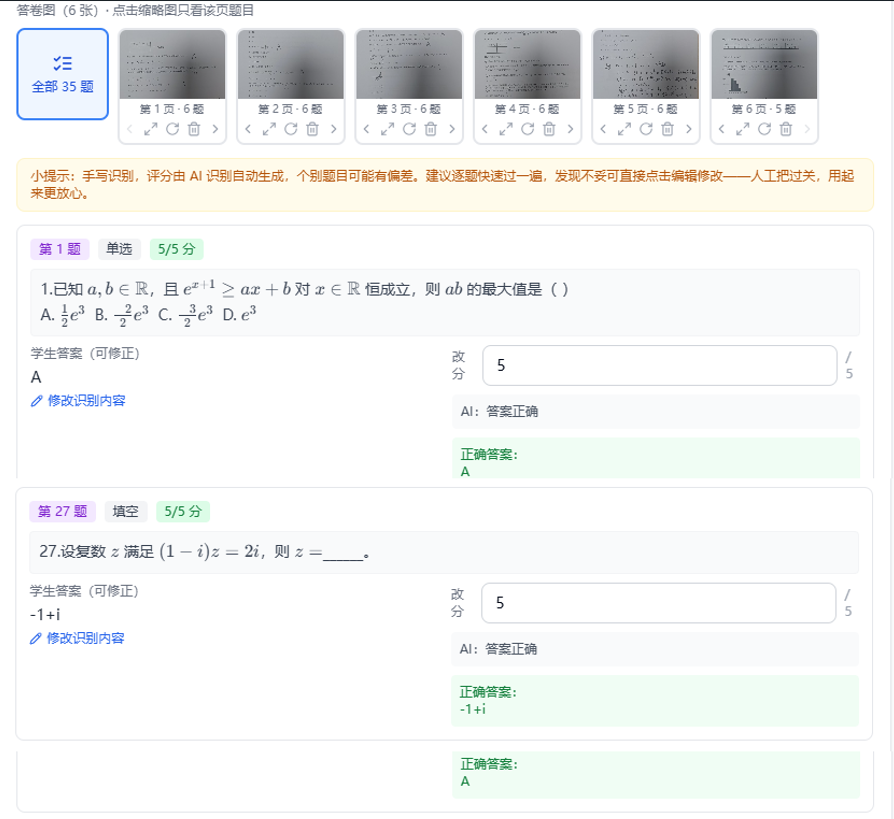The image size is (894, 819).
Task: Expand page 1 image to fullscreen
Action: (151, 129)
